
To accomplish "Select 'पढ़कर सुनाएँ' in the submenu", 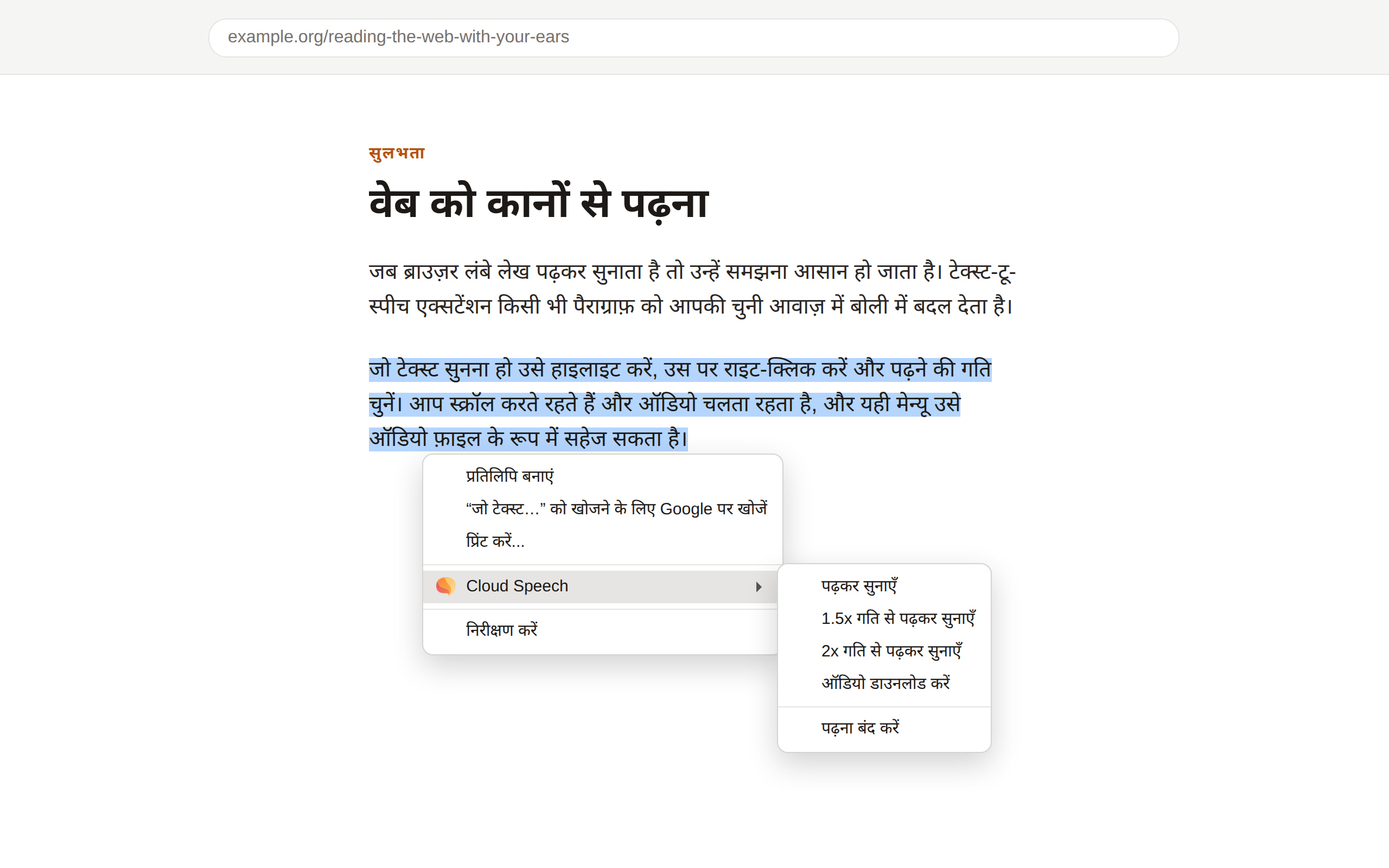I will 884,586.
